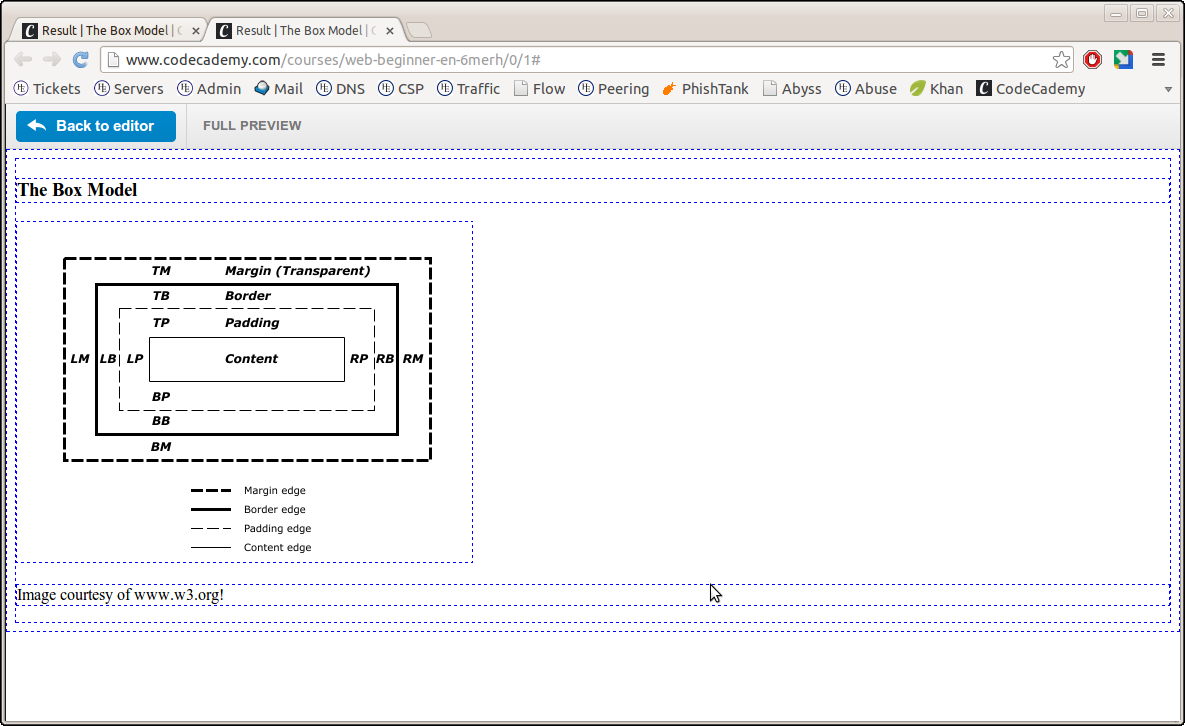Select the second Result browser tab
The height and width of the screenshot is (726, 1185).
(x=298, y=31)
